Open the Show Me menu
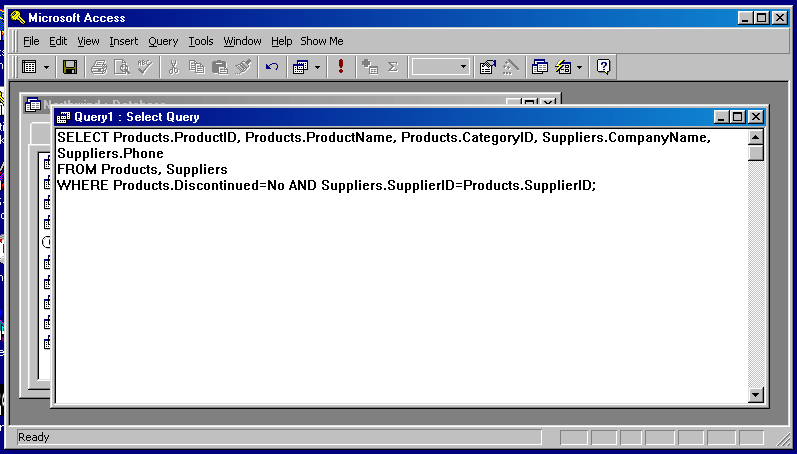The height and width of the screenshot is (454, 797). (322, 41)
